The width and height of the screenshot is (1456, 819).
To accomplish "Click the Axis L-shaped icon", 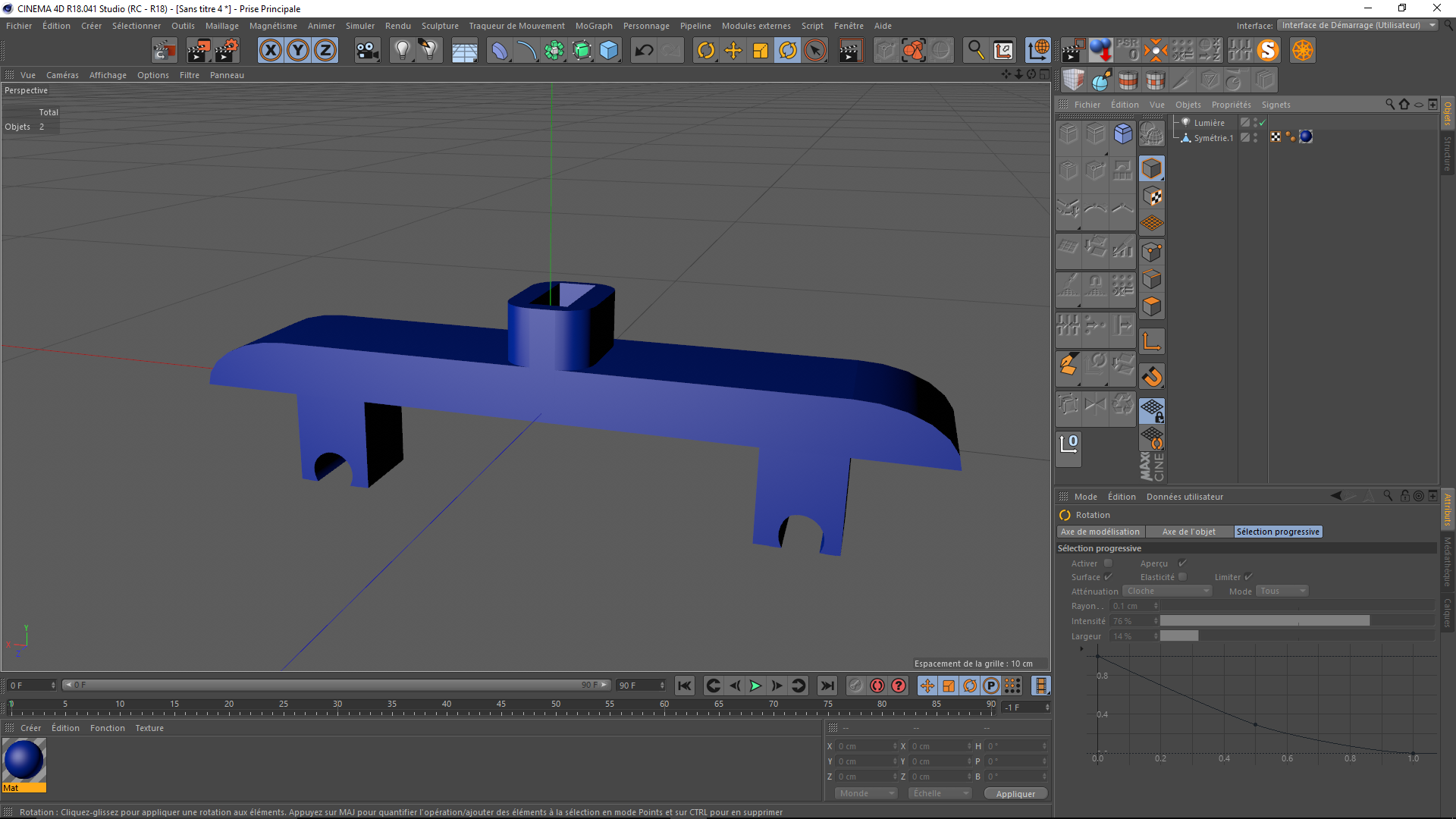I will 1152,341.
